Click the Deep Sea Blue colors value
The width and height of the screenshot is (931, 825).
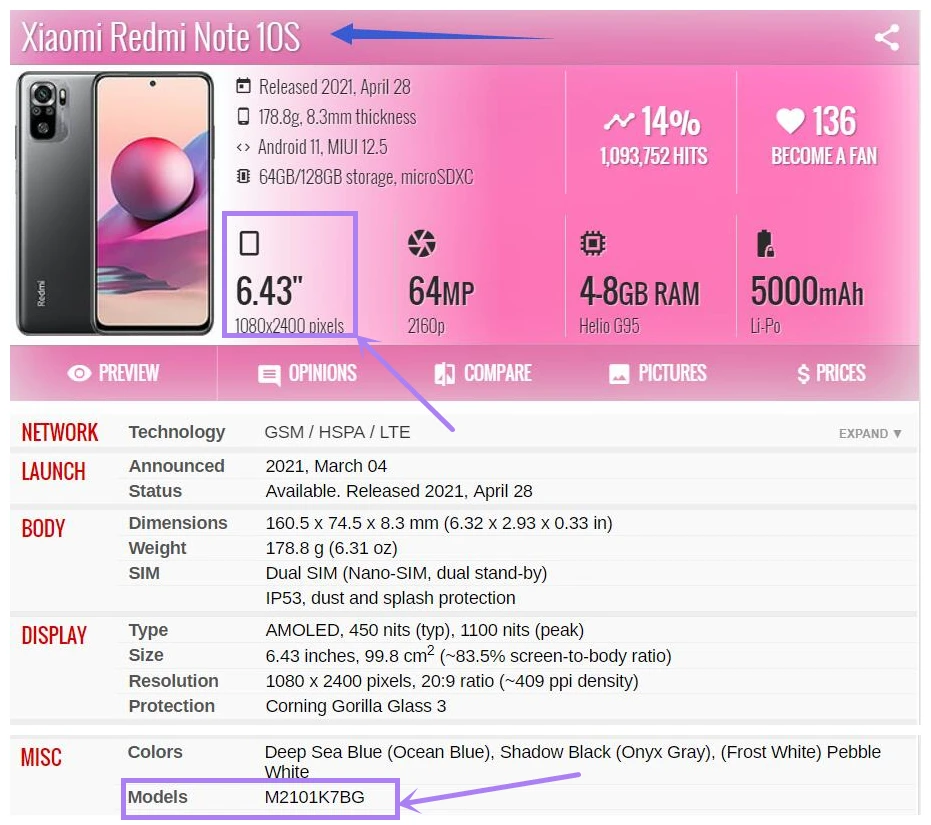[572, 761]
